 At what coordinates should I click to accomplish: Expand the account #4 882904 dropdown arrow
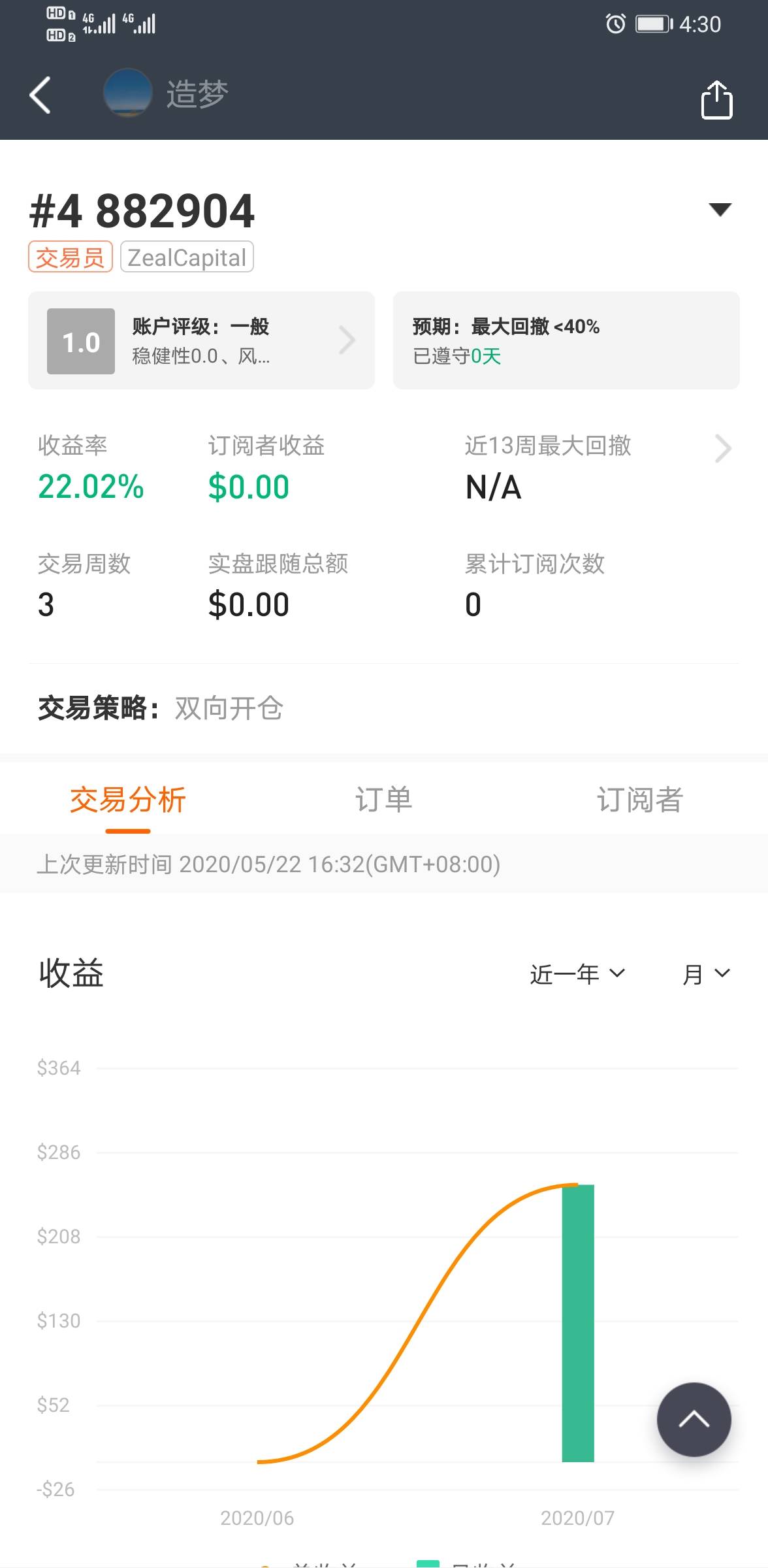720,210
